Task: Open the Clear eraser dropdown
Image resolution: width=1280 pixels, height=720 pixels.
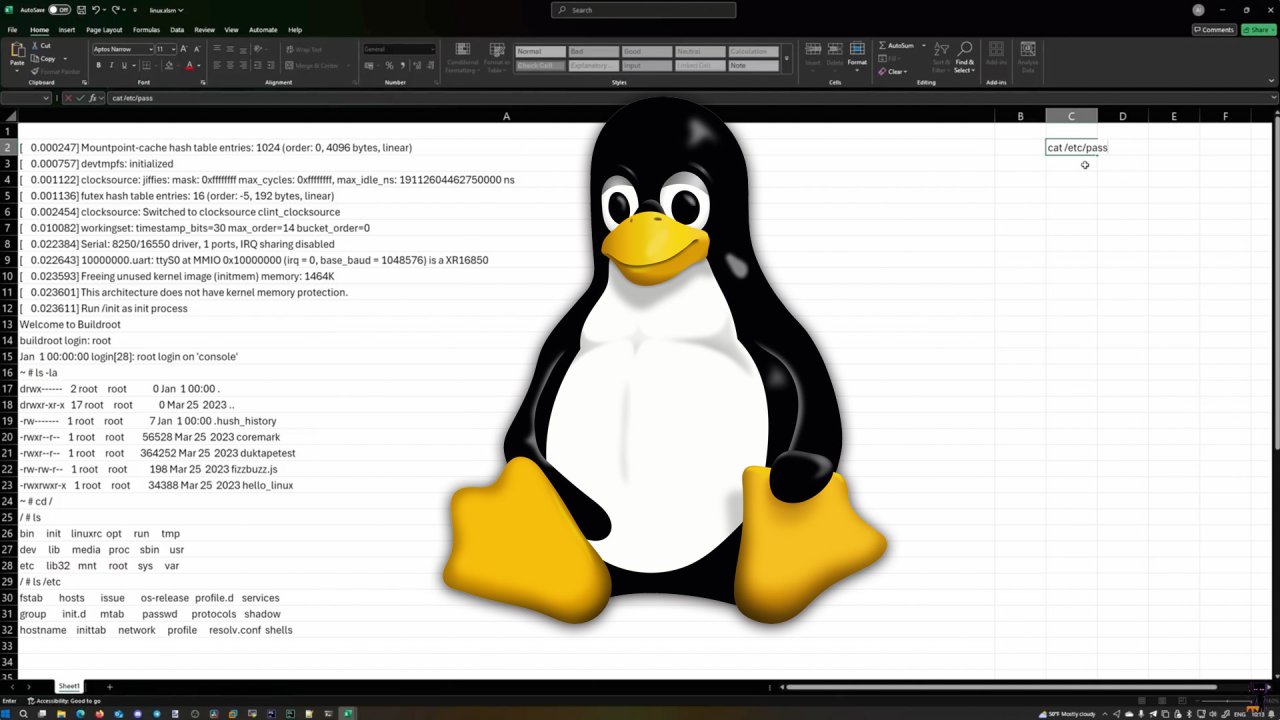Action: pyautogui.click(x=893, y=72)
